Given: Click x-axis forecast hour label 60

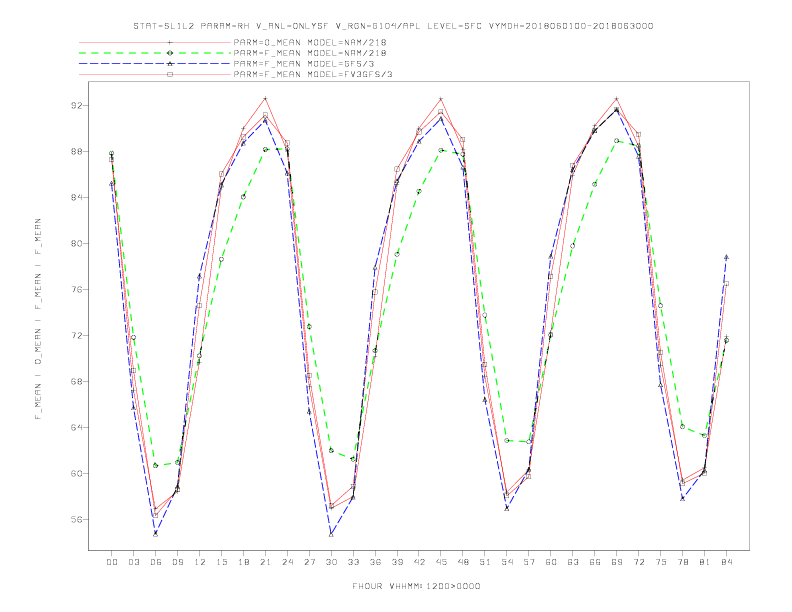Looking at the screenshot, I should [x=551, y=562].
